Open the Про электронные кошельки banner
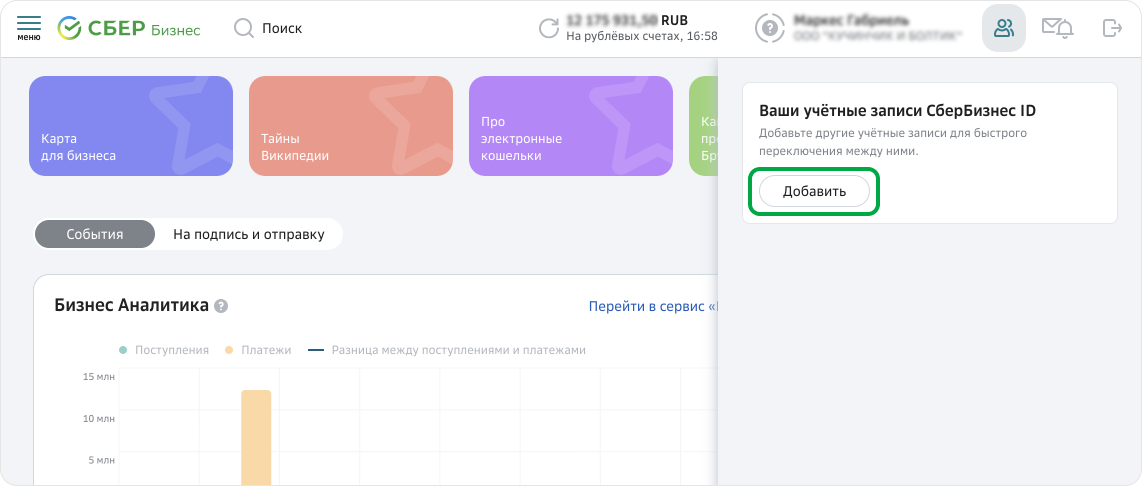Image resolution: width=1142 pixels, height=486 pixels. click(x=571, y=126)
